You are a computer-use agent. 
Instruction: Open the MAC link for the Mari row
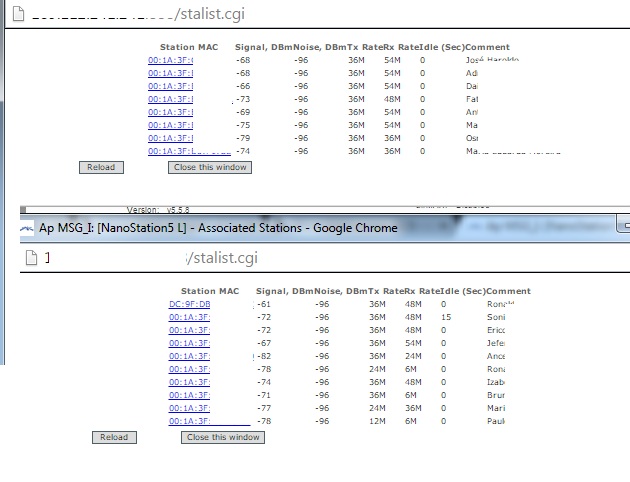pyautogui.click(x=190, y=408)
